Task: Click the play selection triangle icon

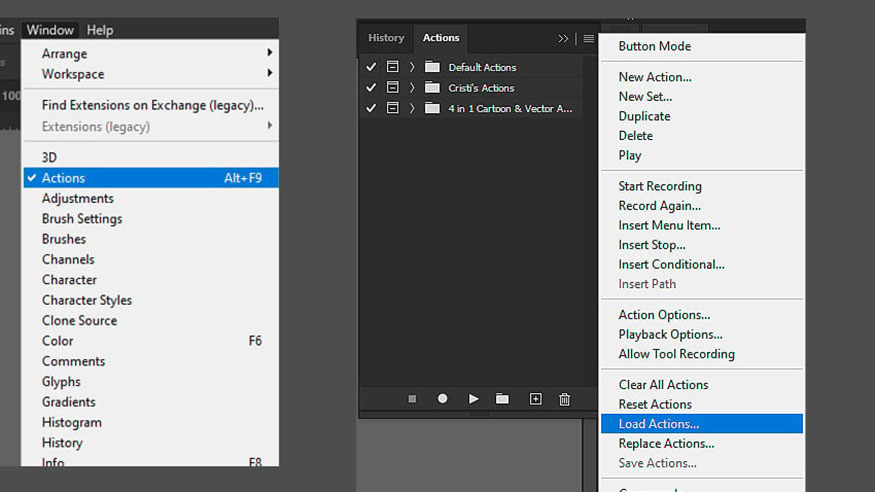Action: (x=473, y=399)
